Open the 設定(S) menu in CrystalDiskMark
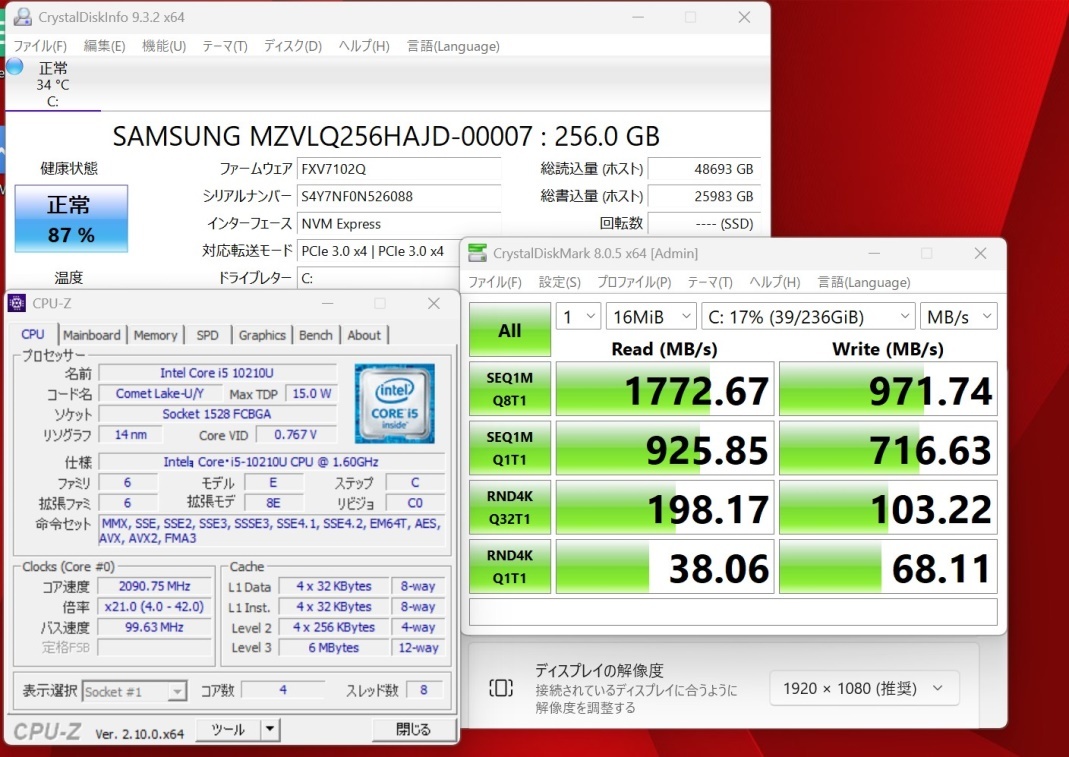Viewport: 1069px width, 757px height. pyautogui.click(x=559, y=282)
